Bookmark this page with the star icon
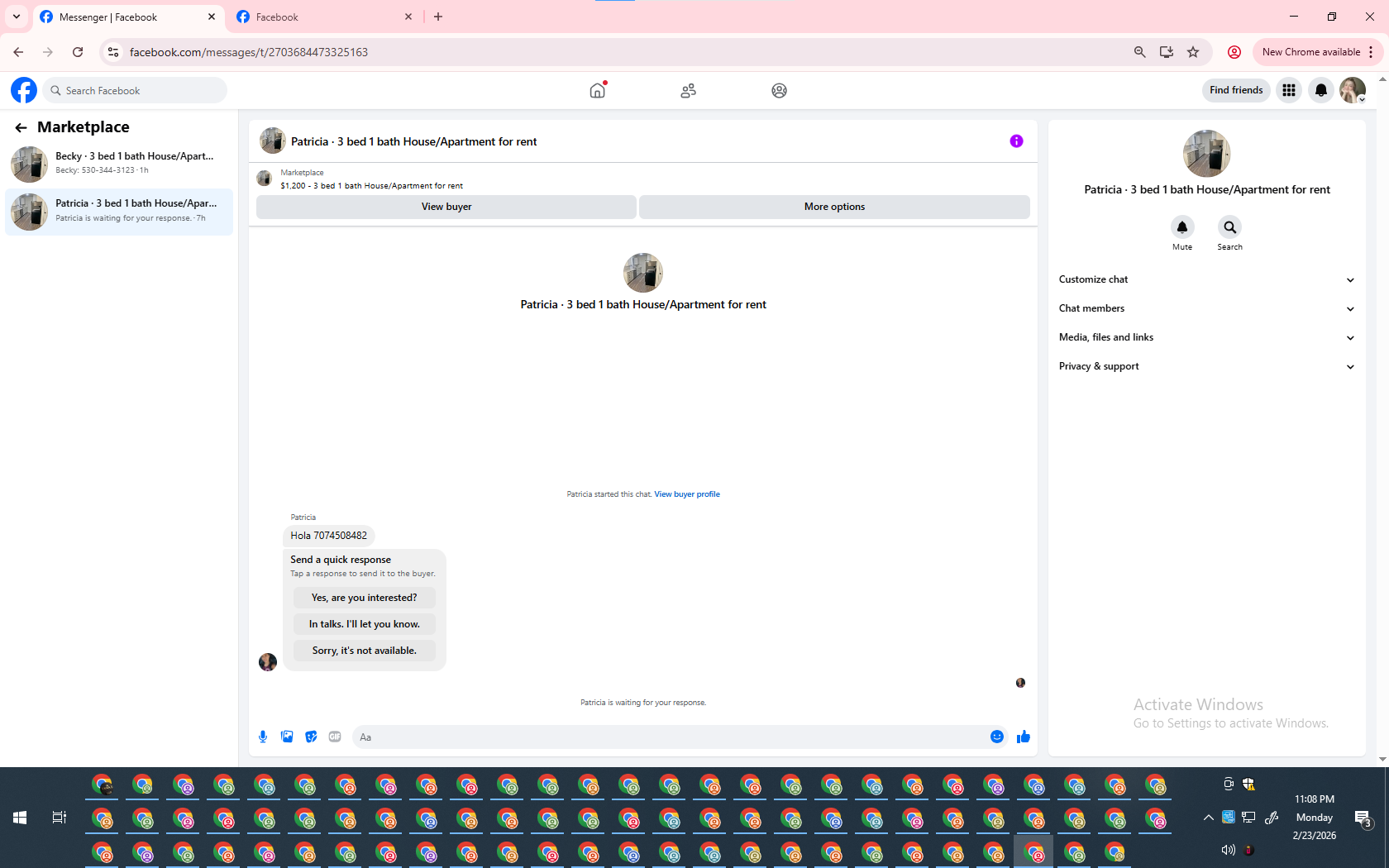This screenshot has width=1389, height=868. 1193,52
